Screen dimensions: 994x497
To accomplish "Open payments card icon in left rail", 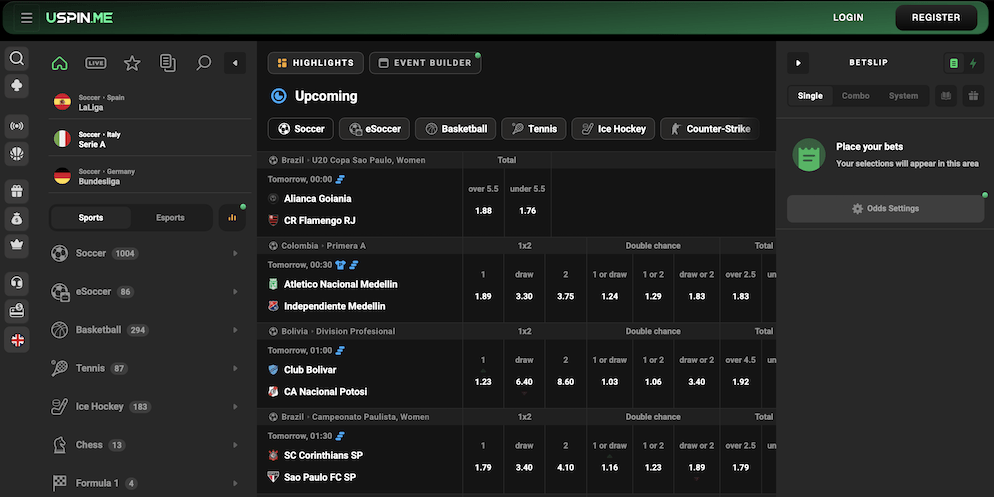I will [x=17, y=311].
